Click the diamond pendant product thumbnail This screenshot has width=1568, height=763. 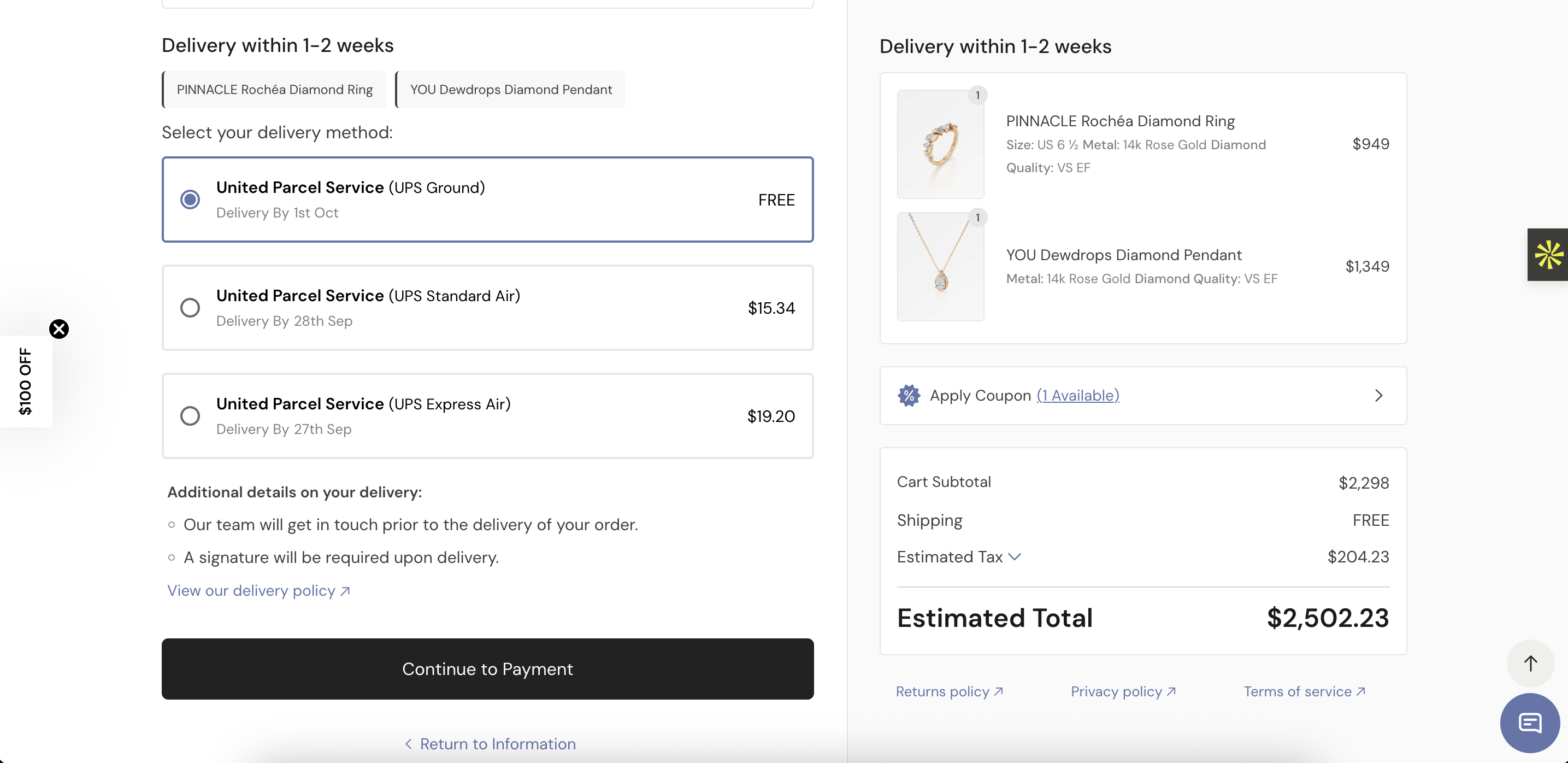pyautogui.click(x=940, y=267)
